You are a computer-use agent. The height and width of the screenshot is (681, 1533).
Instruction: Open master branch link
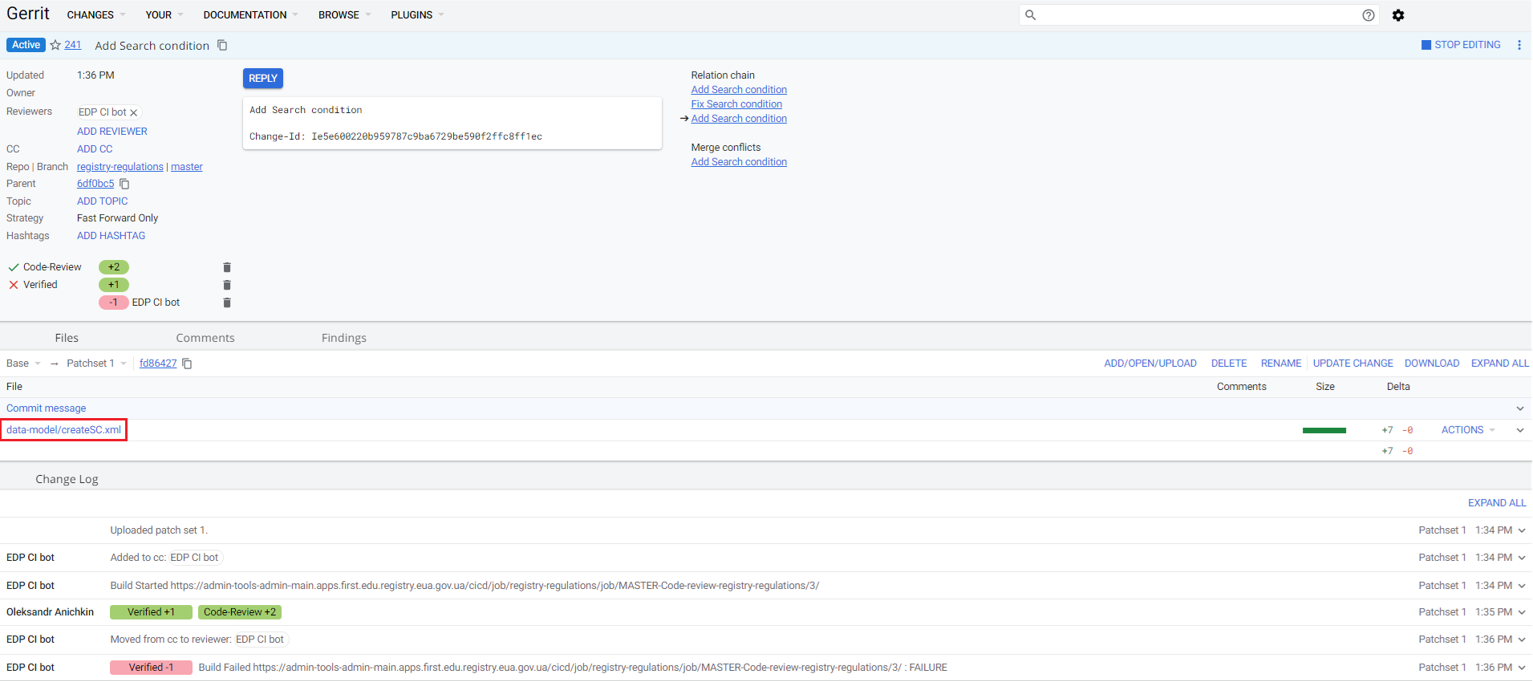[187, 167]
